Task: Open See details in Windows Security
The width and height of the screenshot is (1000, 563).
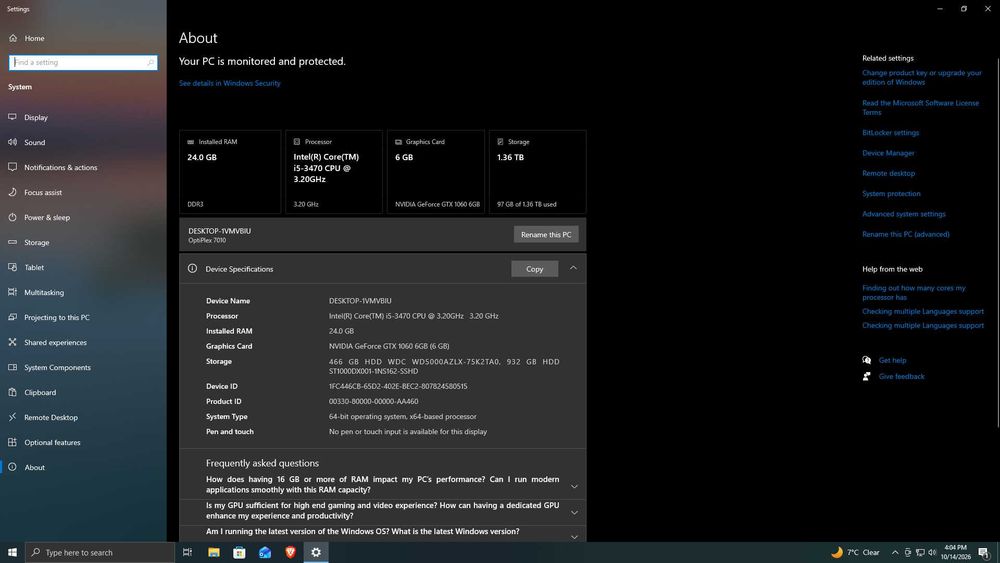Action: pyautogui.click(x=230, y=84)
